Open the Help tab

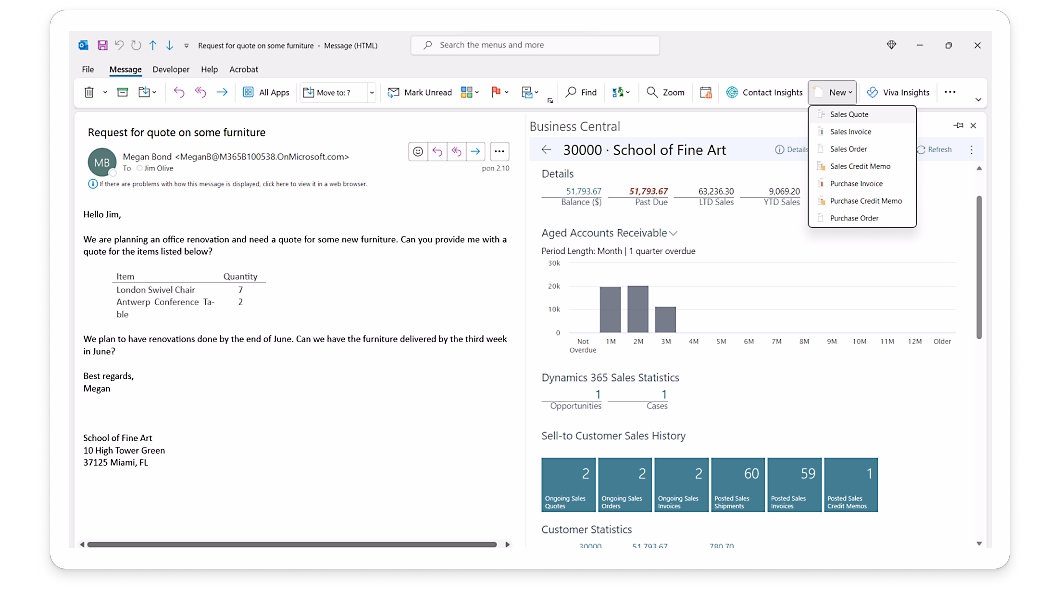[x=210, y=70]
